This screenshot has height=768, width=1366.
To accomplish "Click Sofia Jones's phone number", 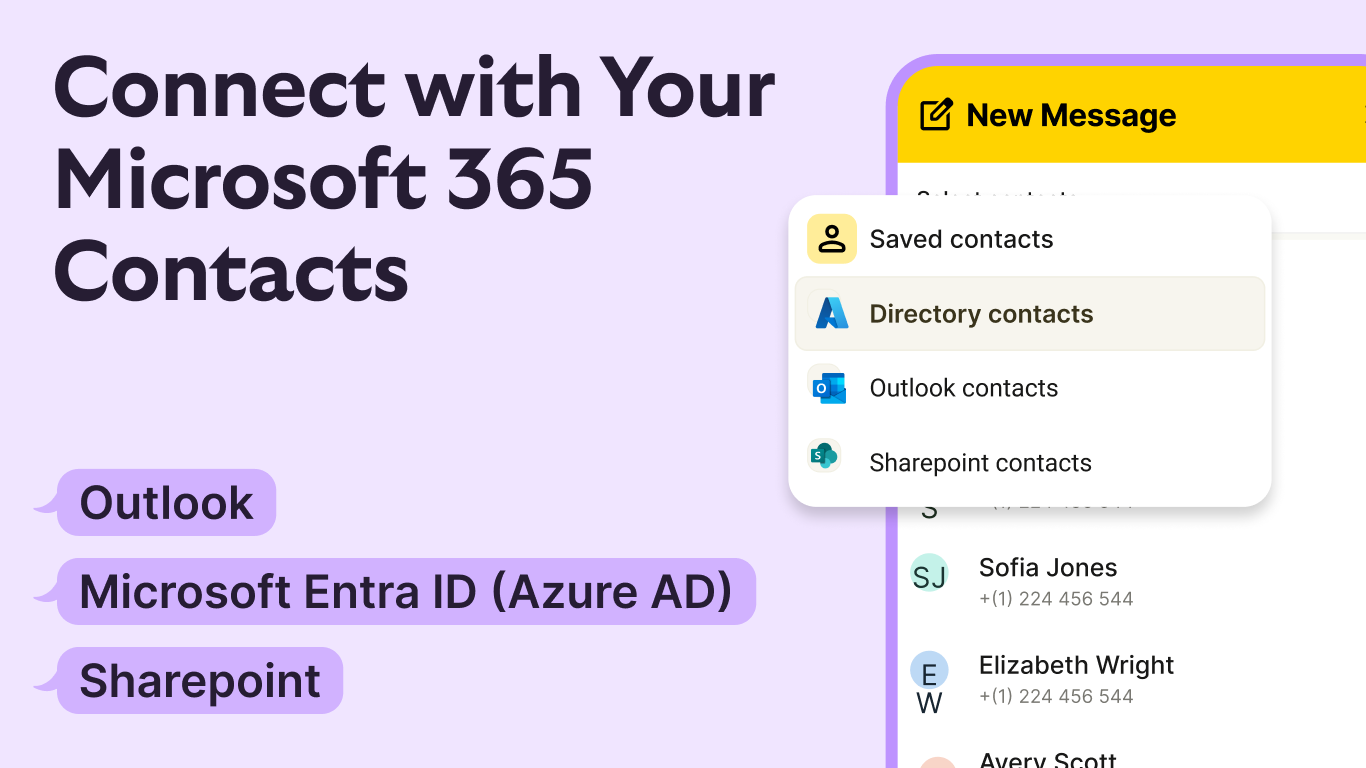I will pos(1055,599).
